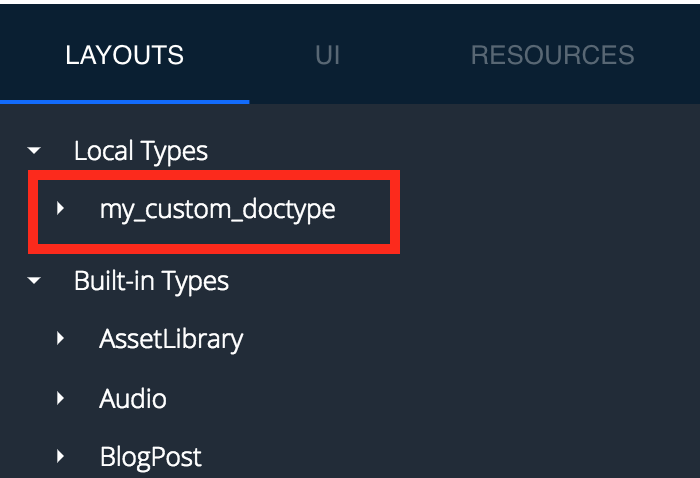Select the Audio document type
This screenshot has height=478, width=700.
(133, 399)
